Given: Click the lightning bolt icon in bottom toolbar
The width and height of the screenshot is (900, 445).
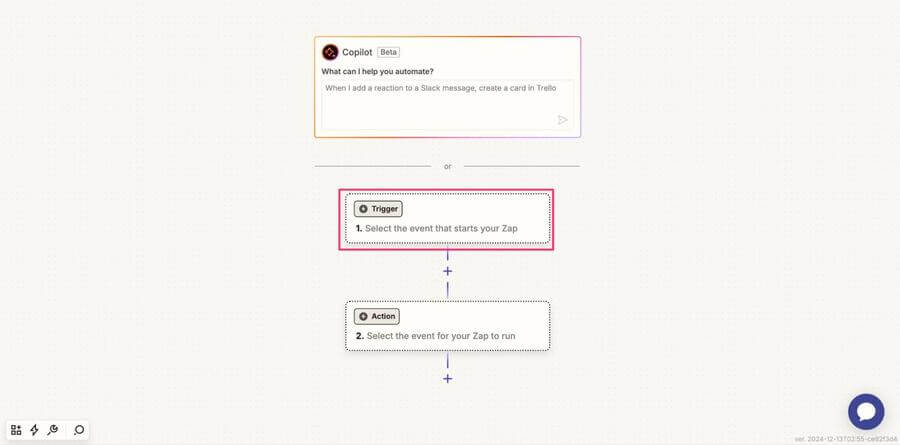Looking at the screenshot, I should 34,430.
